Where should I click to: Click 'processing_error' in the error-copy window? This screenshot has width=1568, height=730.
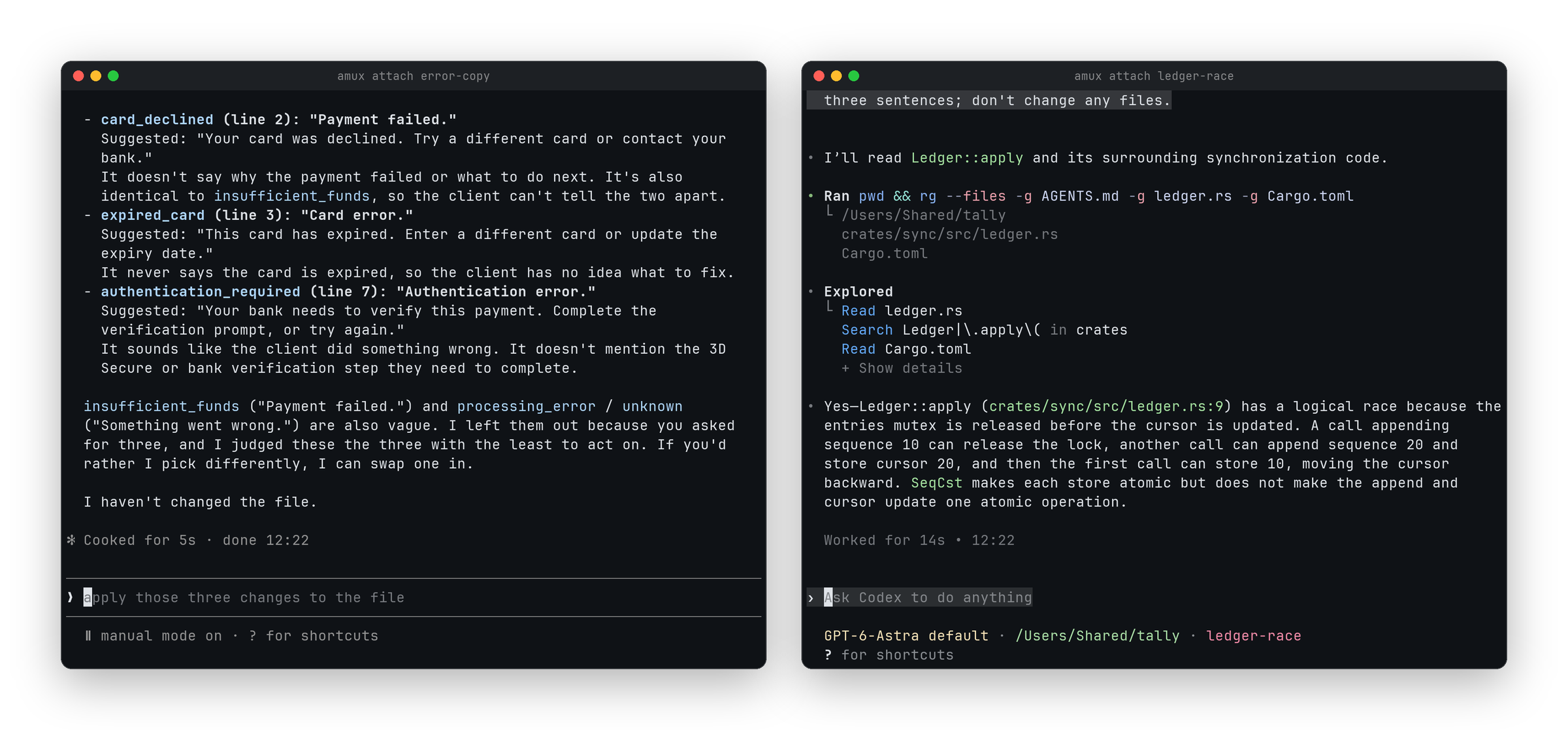tap(527, 406)
